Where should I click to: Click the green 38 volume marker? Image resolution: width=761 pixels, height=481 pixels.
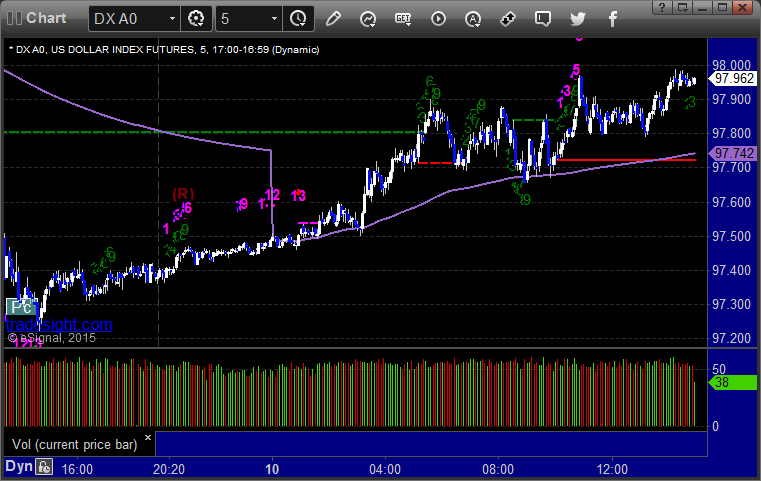click(733, 382)
